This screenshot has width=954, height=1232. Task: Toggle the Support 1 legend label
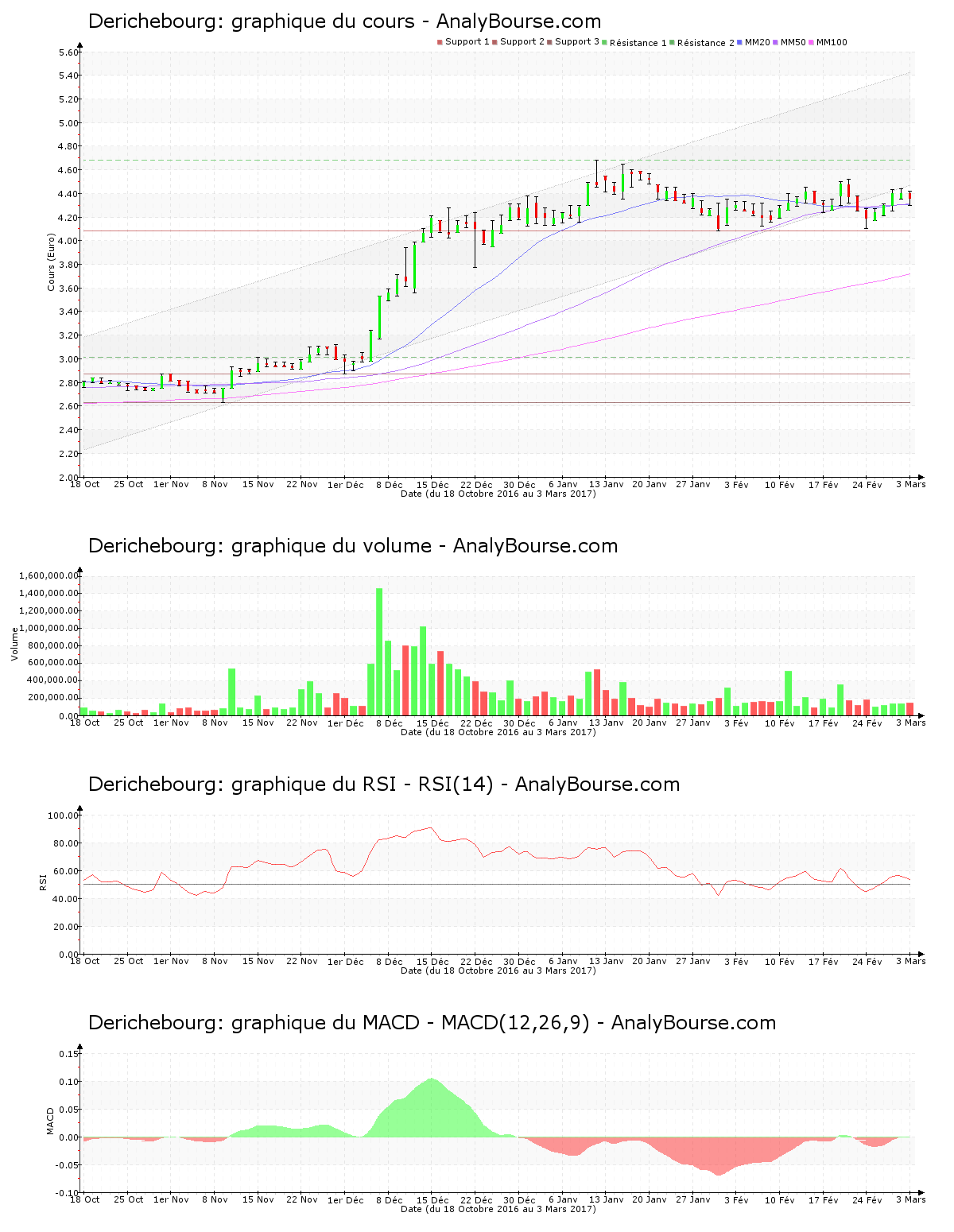pos(467,42)
